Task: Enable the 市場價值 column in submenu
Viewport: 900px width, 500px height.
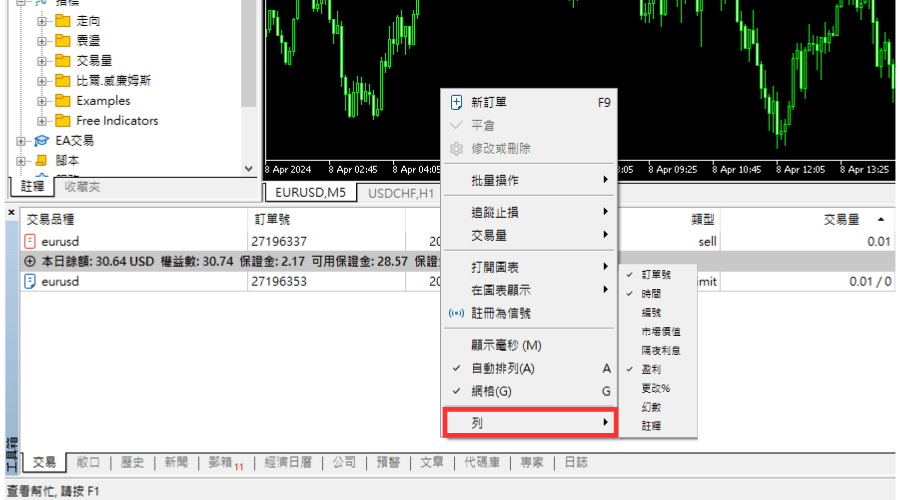Action: (x=661, y=331)
